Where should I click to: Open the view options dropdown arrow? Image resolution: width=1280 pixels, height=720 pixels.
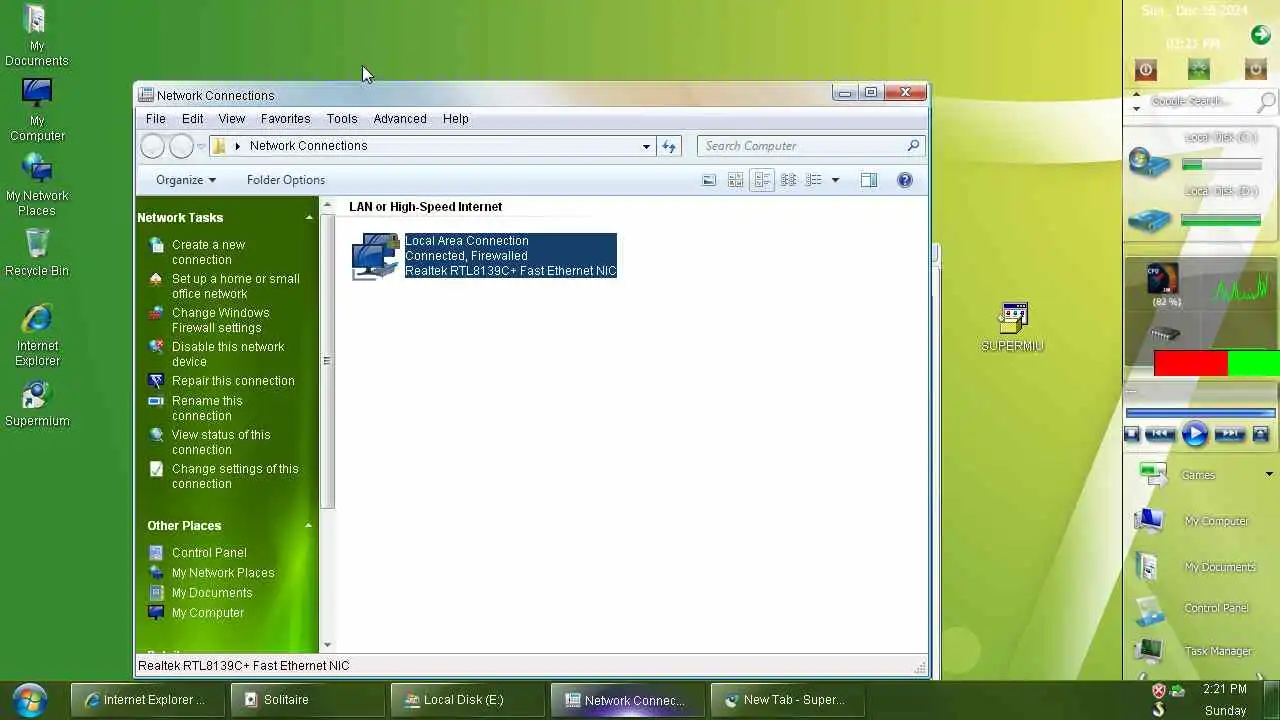pyautogui.click(x=835, y=180)
